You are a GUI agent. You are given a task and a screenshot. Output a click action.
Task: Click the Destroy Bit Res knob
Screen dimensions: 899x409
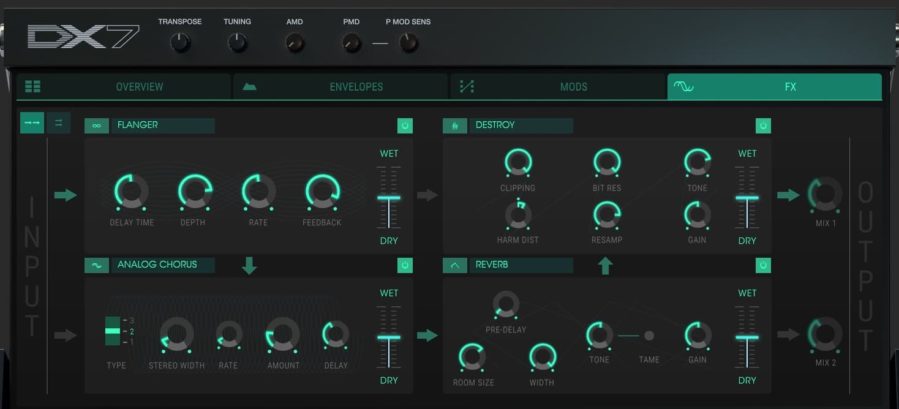607,162
